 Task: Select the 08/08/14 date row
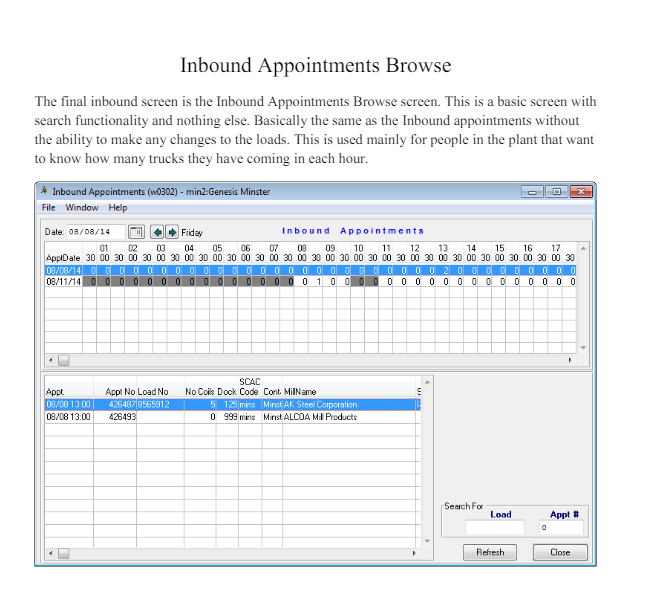coord(310,271)
